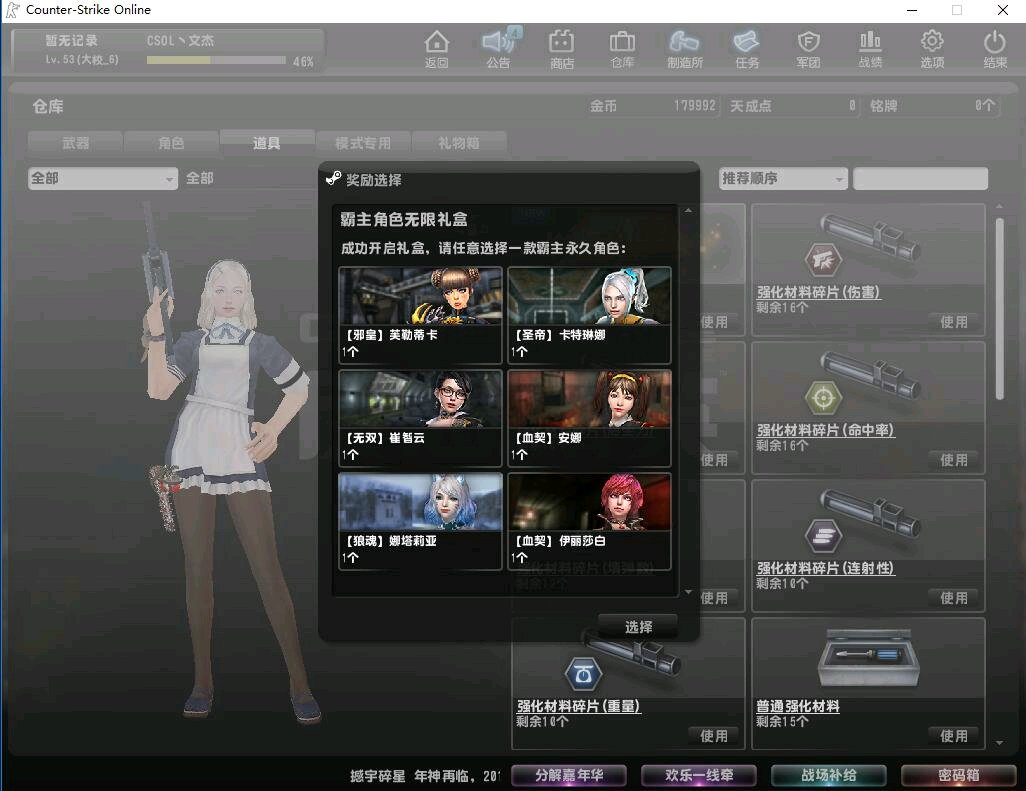Screen dimensions: 1026x791
Task: Select the 普通强化材料 box icon
Action: pos(868,659)
